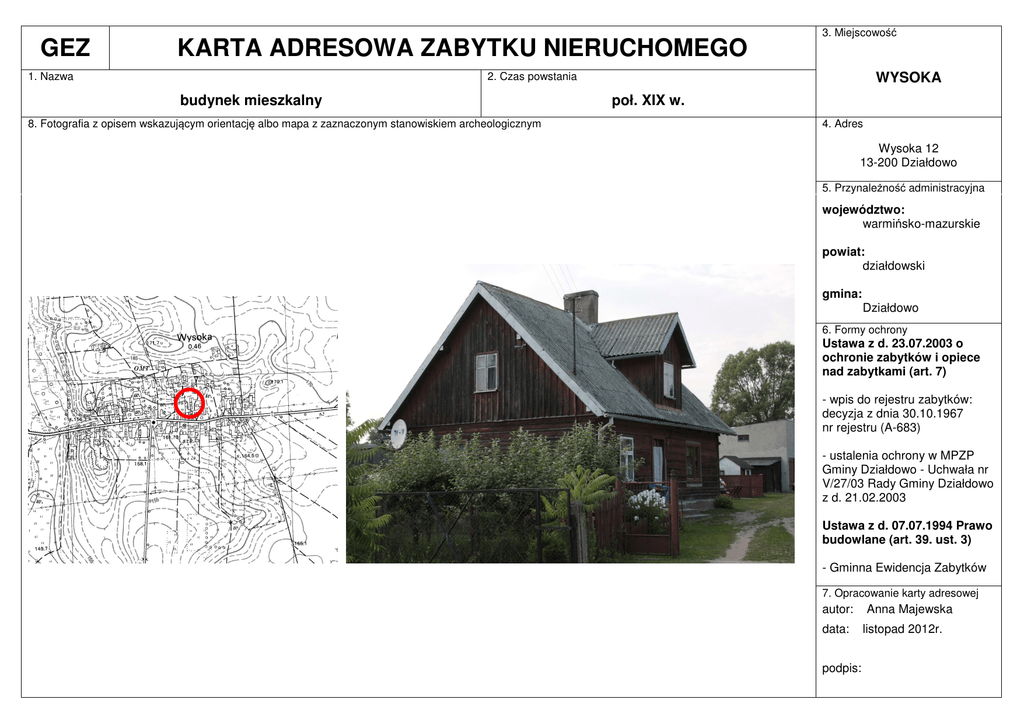
Task: Click the address line "Wysoka 12"
Action: 908,148
